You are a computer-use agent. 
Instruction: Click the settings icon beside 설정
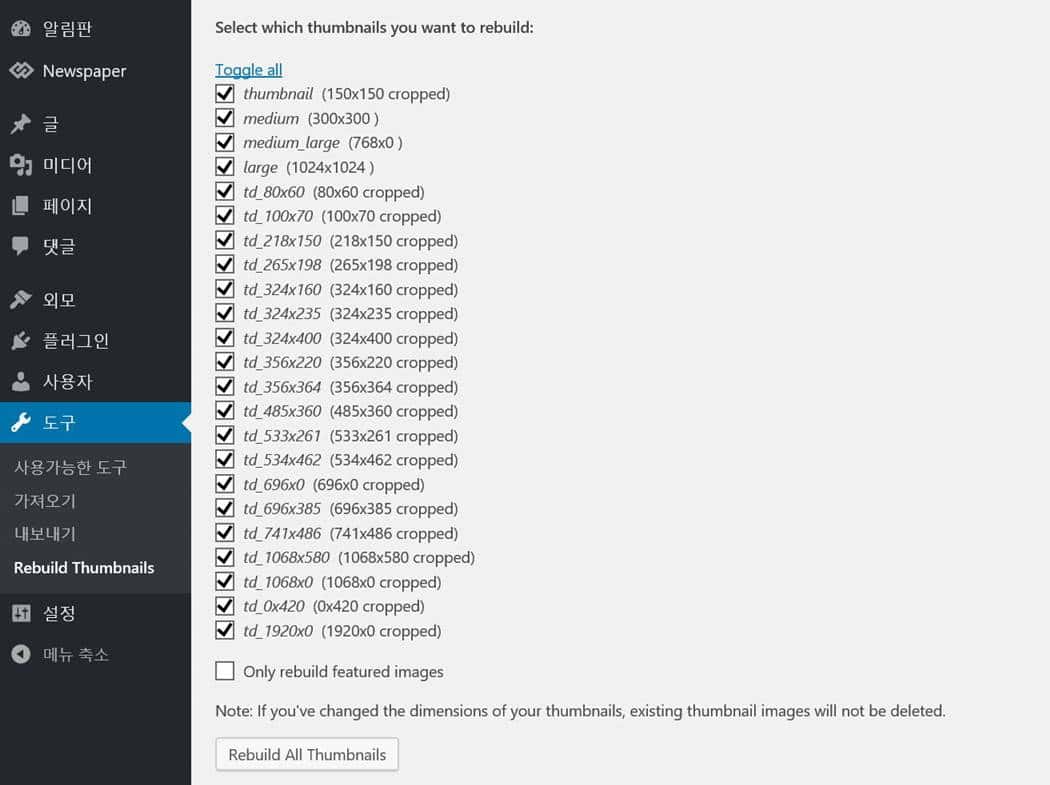[21, 613]
